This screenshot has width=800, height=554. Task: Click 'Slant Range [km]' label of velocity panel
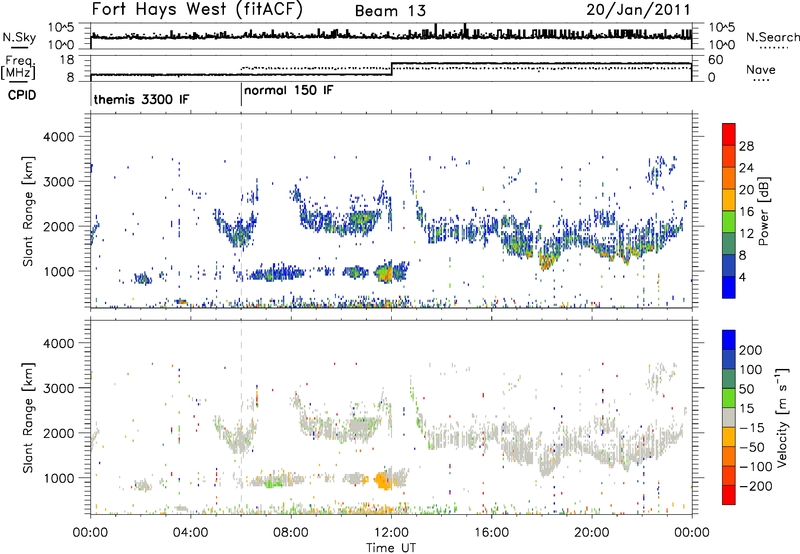click(28, 417)
